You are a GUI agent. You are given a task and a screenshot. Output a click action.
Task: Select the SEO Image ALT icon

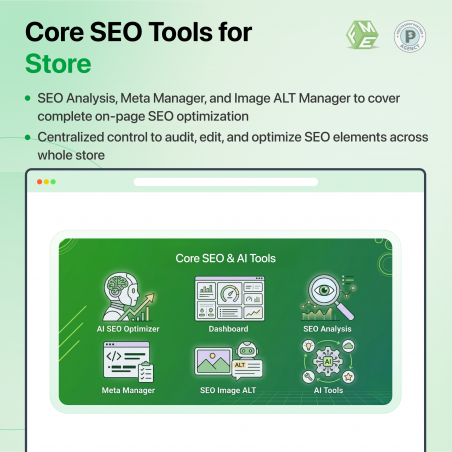228,361
